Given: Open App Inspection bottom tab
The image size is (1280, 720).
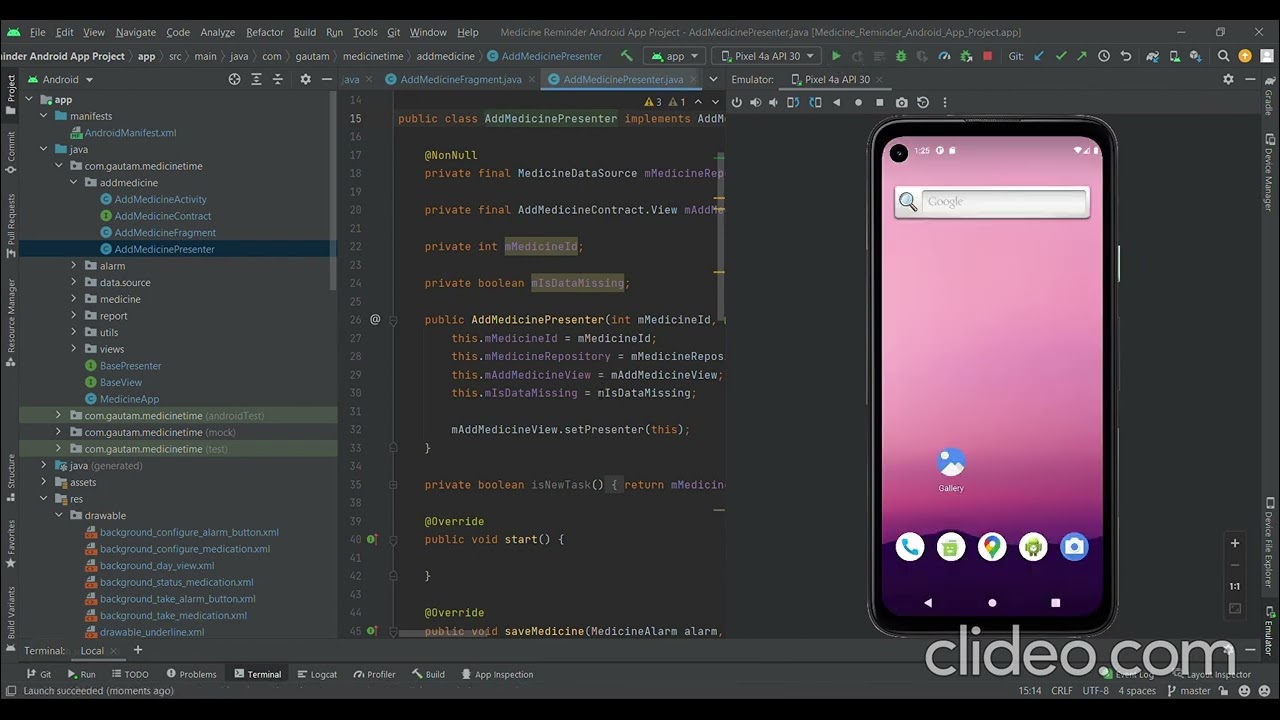Looking at the screenshot, I should pyautogui.click(x=497, y=674).
